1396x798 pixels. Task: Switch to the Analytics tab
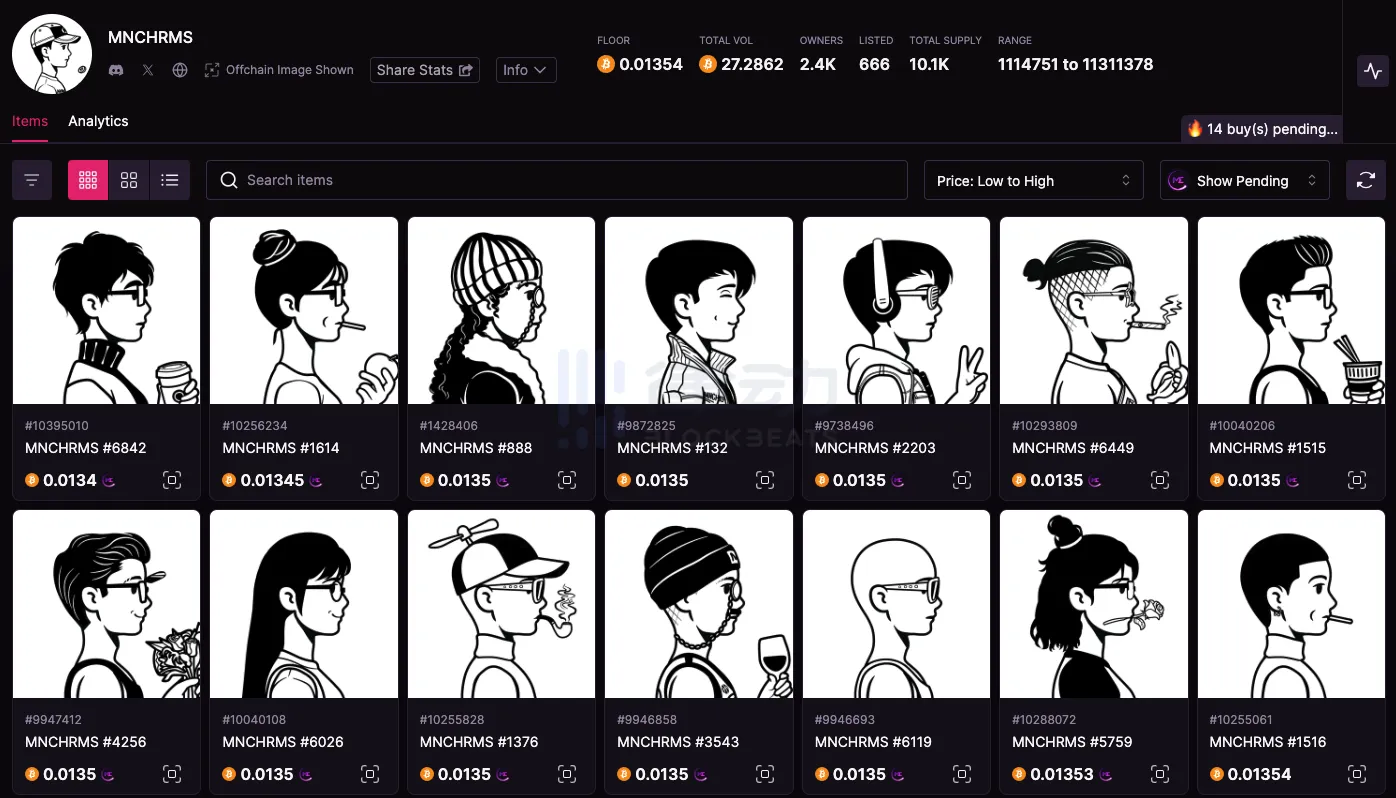tap(98, 121)
